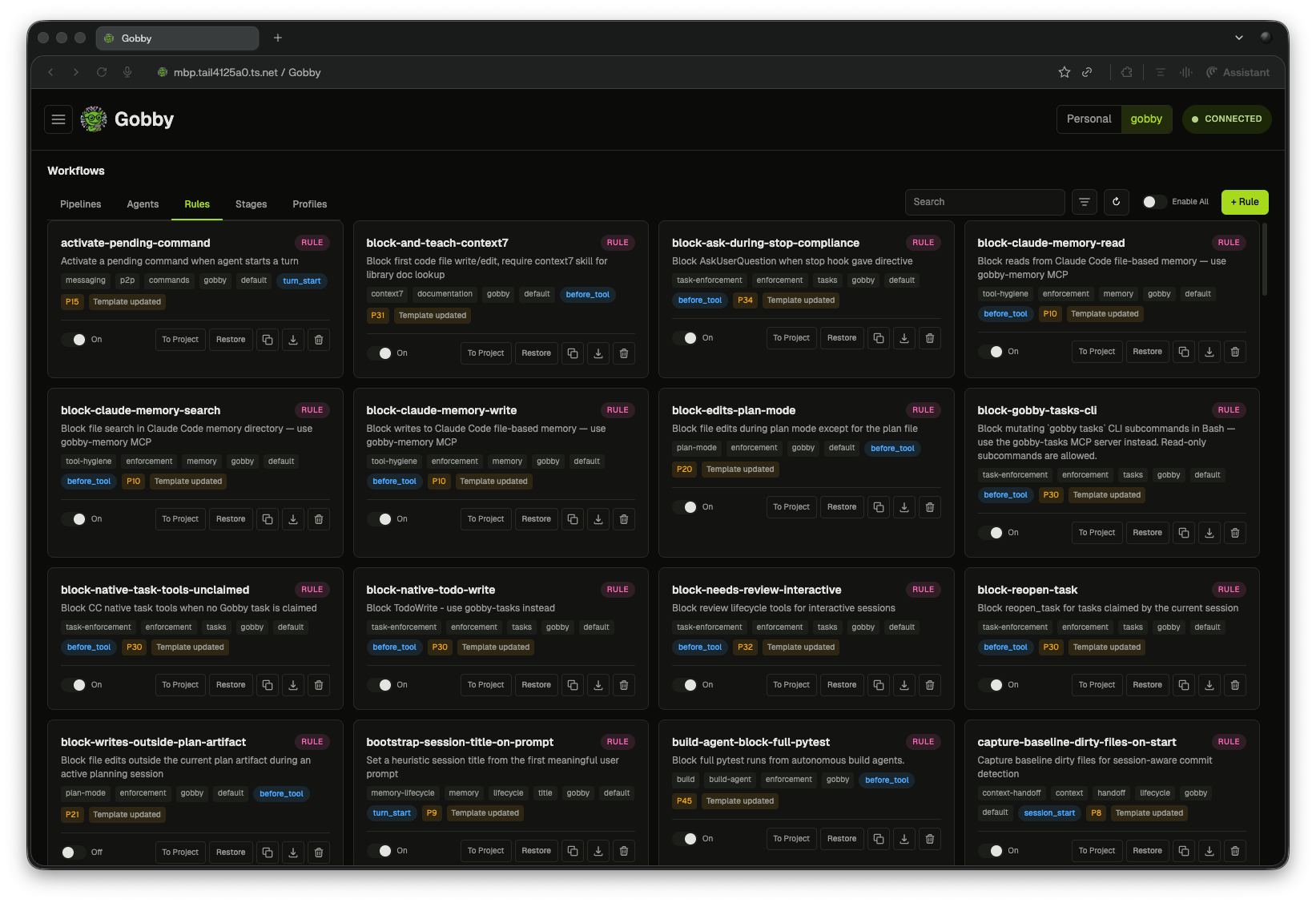Download the activate-pending-command rule

click(x=293, y=340)
